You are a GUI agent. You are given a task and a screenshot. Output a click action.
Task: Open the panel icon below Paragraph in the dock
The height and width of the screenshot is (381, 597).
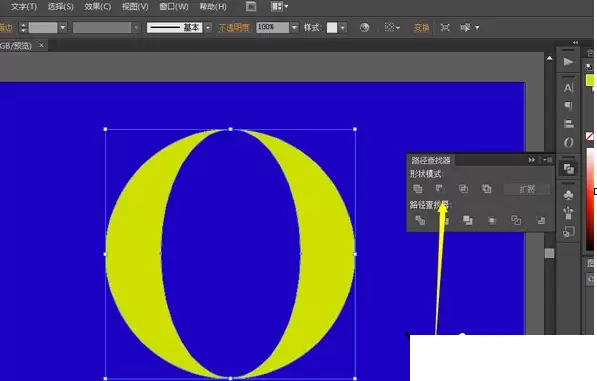coord(568,124)
